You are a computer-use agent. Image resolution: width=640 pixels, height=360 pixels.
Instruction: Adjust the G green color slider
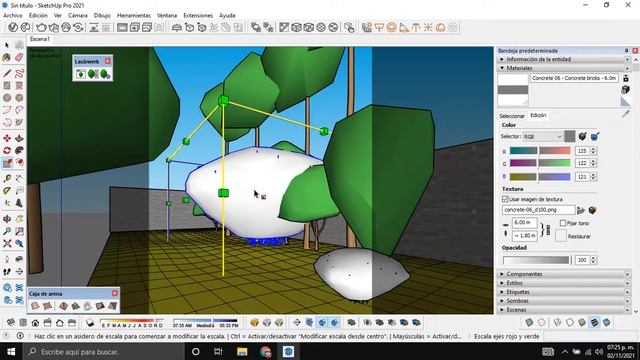tap(540, 163)
